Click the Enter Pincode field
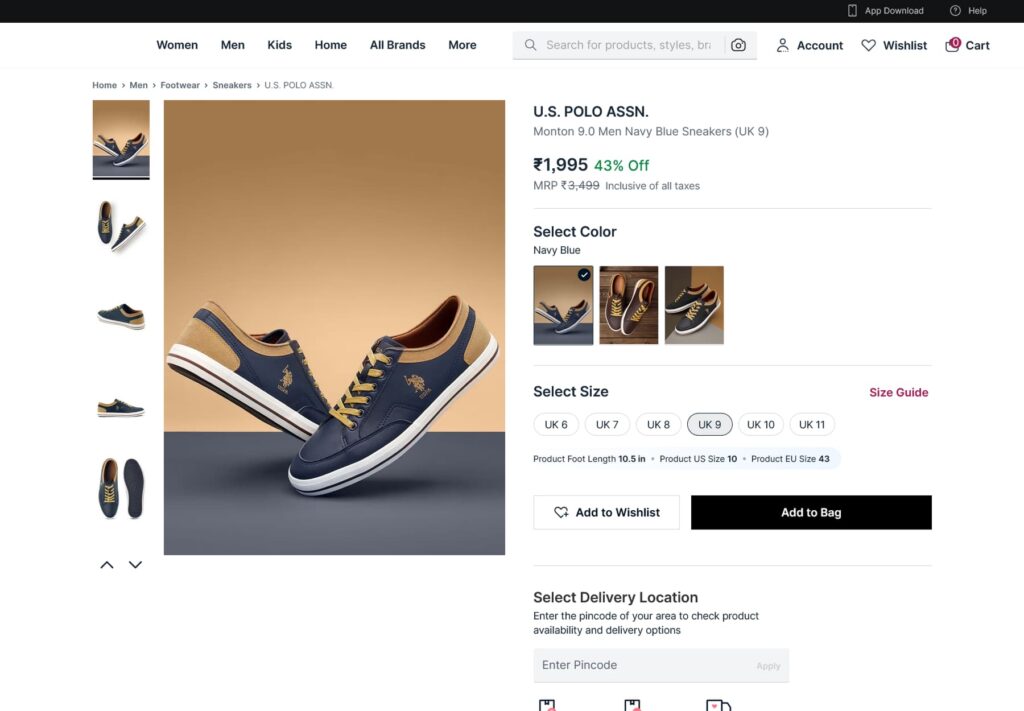This screenshot has height=711, width=1024. [x=645, y=665]
